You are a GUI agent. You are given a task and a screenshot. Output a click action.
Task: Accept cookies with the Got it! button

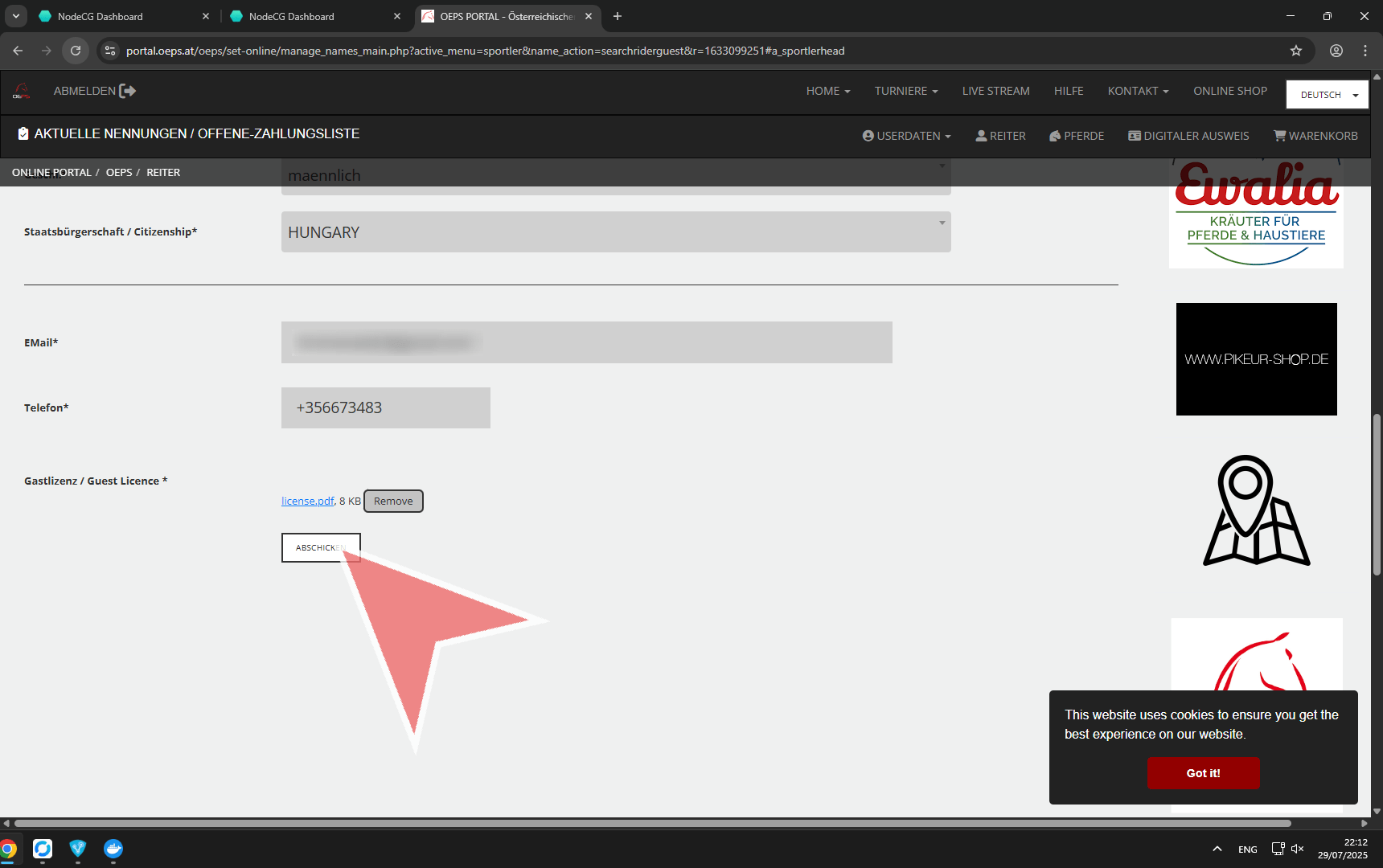(1203, 772)
